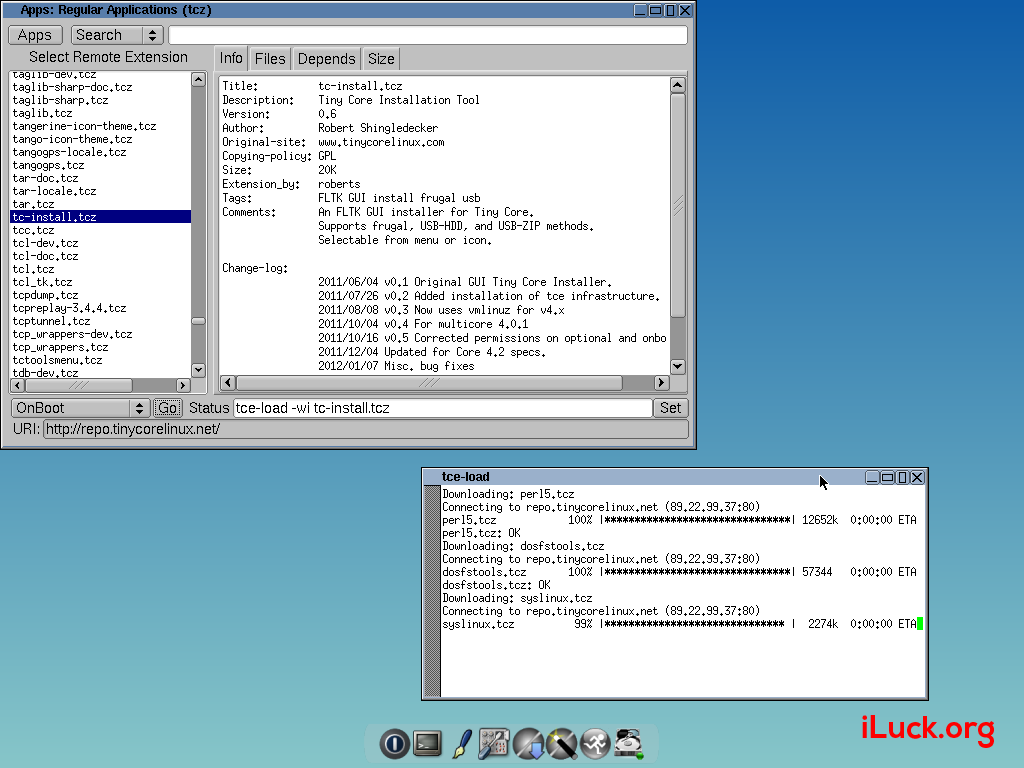
Task: Switch to the Size tab
Action: [x=381, y=59]
